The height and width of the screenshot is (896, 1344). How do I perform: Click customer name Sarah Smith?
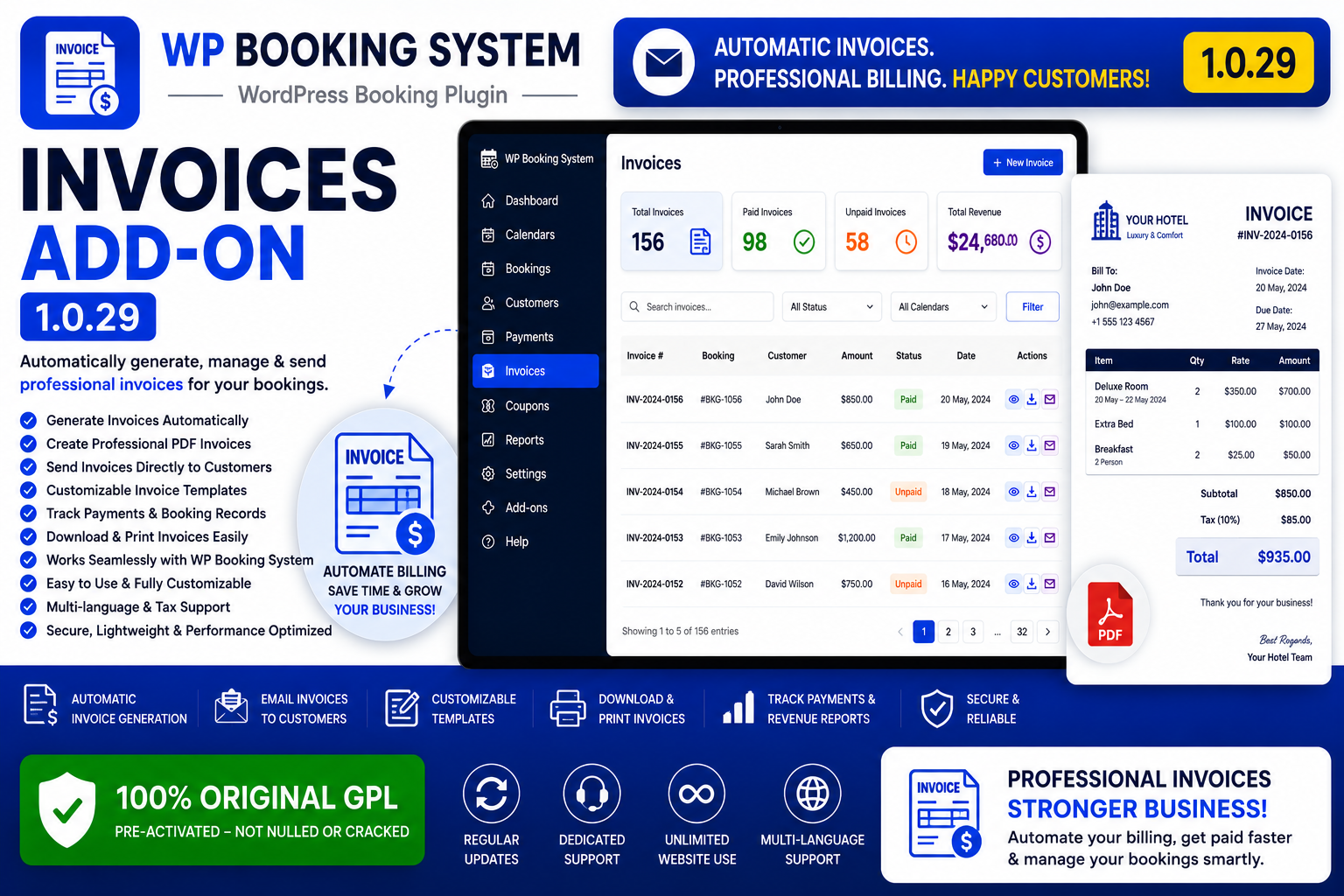tap(787, 445)
